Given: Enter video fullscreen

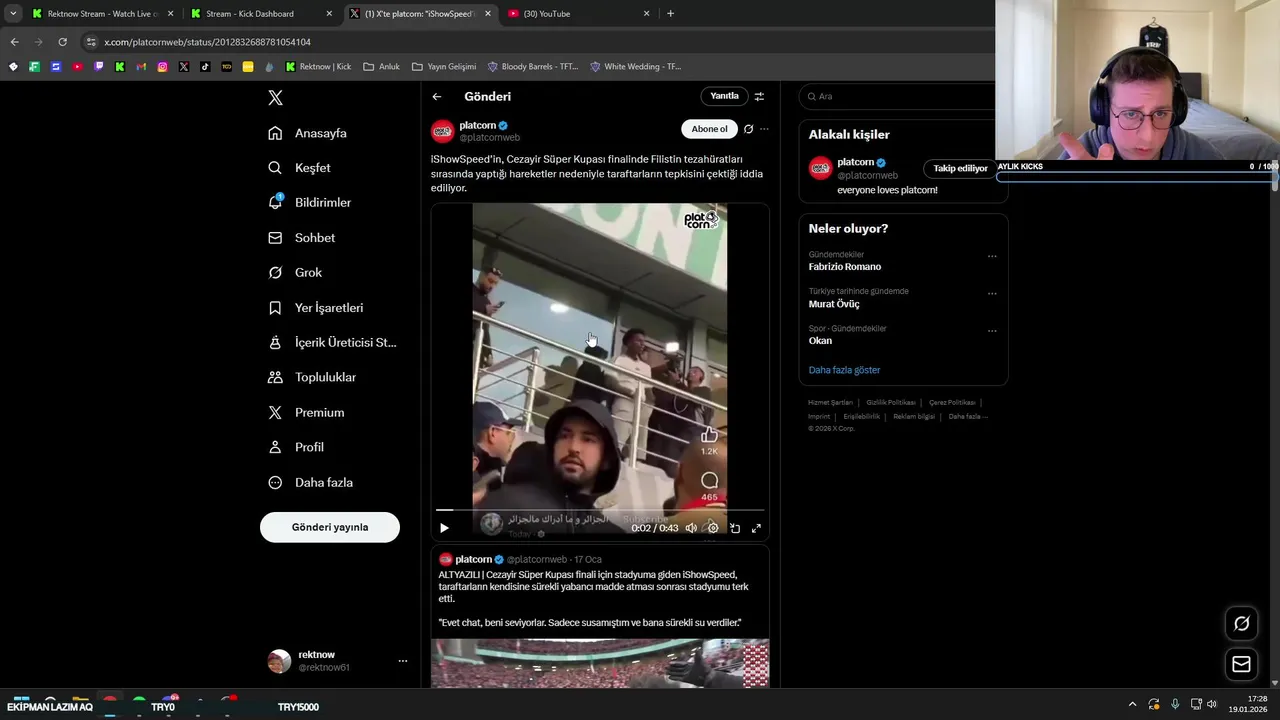Looking at the screenshot, I should pos(757,528).
